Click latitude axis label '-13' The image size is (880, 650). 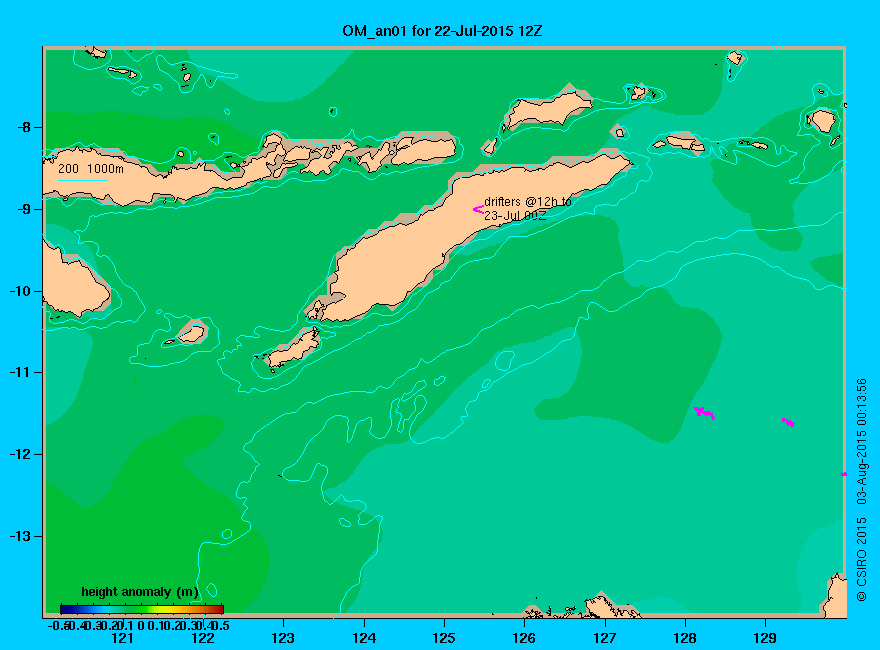point(20,536)
